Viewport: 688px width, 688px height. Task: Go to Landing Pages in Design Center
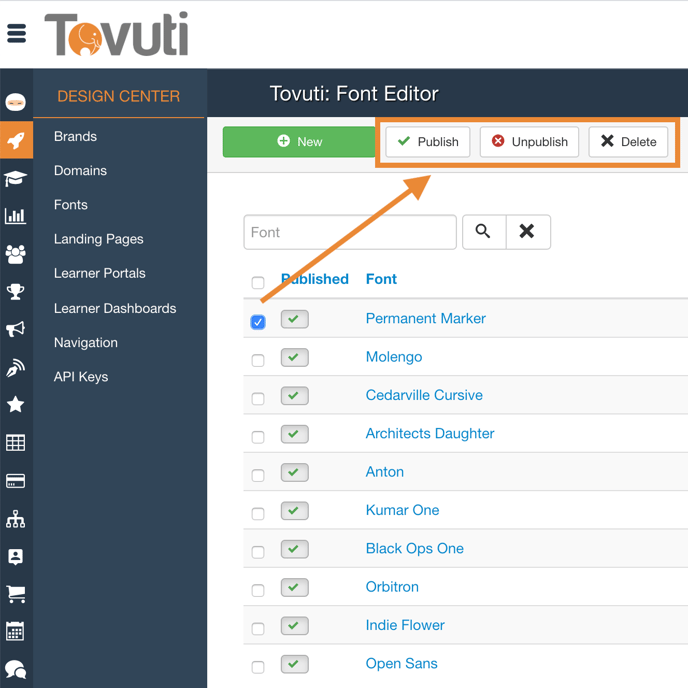click(98, 239)
